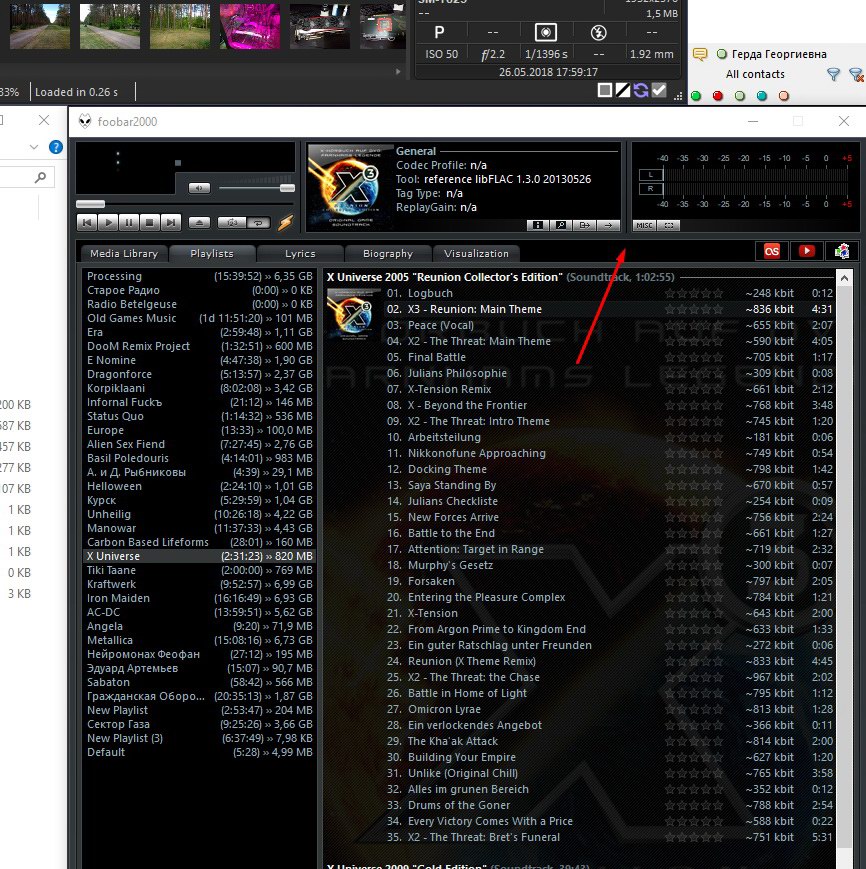
Task: Click the orange lightning bolt icon
Action: click(x=285, y=222)
